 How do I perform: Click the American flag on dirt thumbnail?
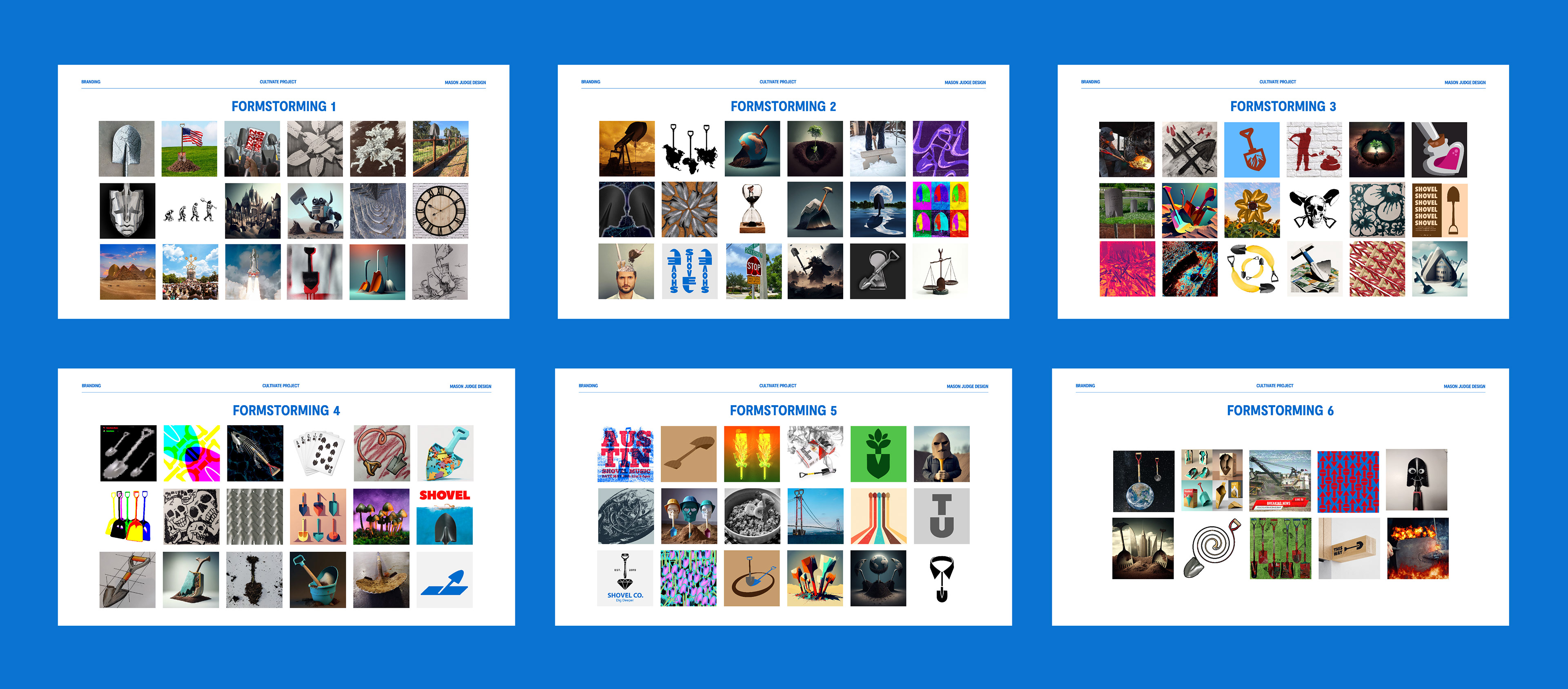tap(189, 149)
